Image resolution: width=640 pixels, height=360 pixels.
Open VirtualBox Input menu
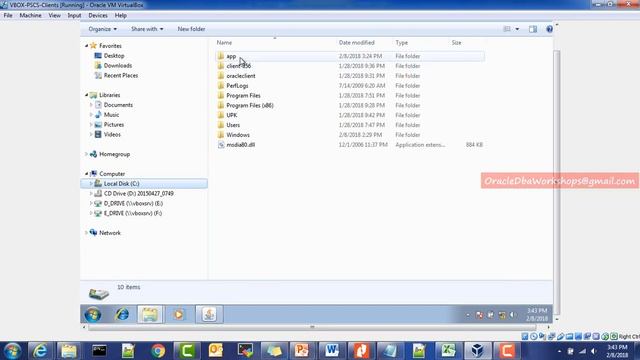pyautogui.click(x=74, y=16)
